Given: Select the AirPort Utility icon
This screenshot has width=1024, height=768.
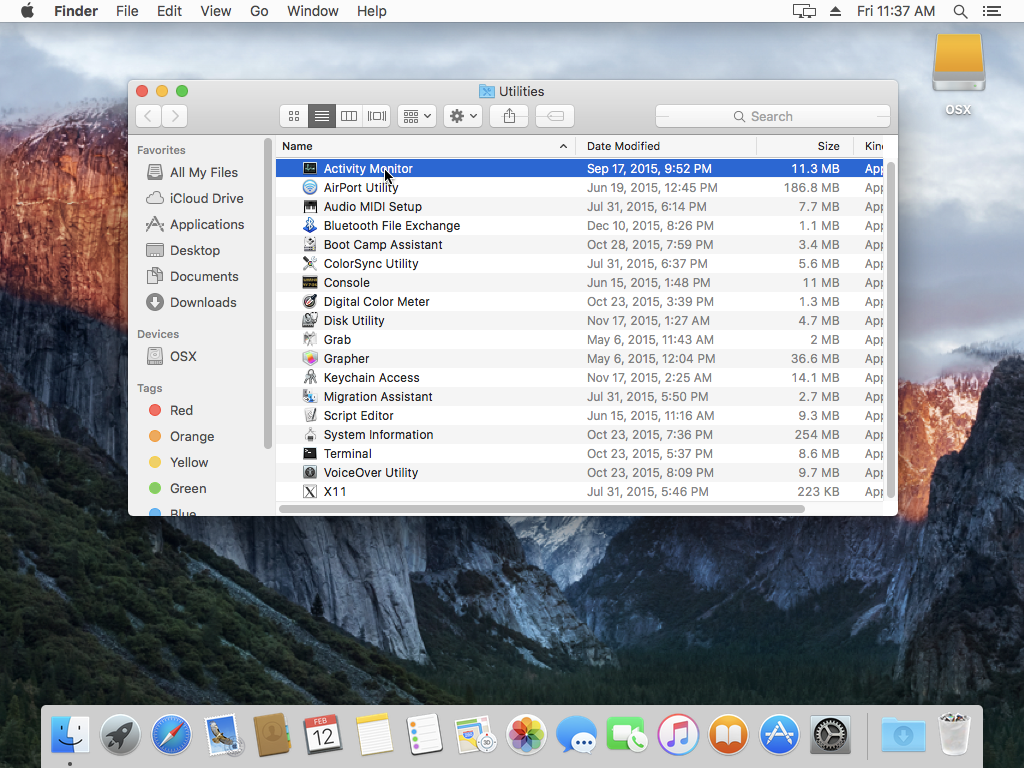Looking at the screenshot, I should (x=310, y=187).
